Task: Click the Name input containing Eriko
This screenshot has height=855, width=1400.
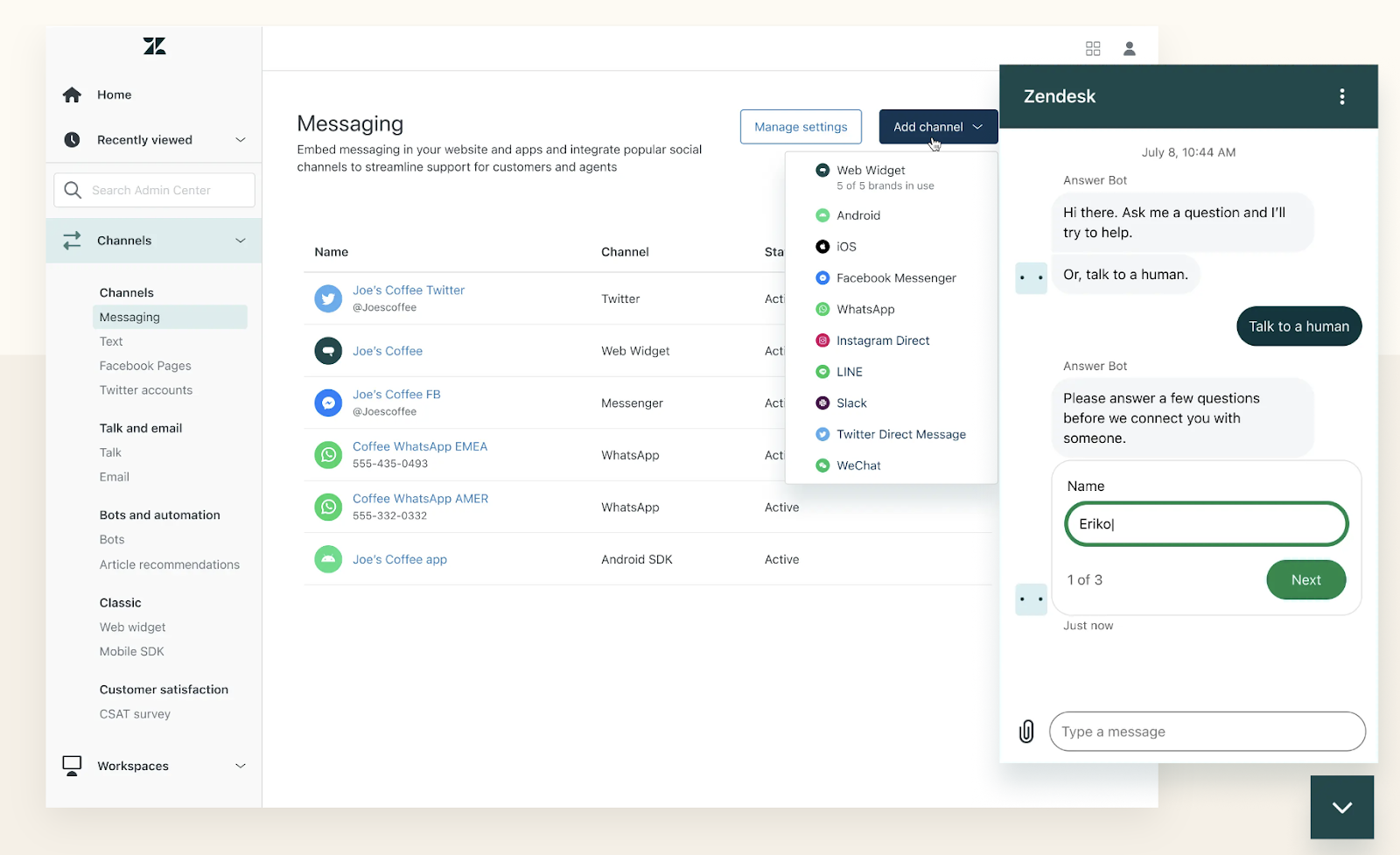Action: coord(1207,524)
